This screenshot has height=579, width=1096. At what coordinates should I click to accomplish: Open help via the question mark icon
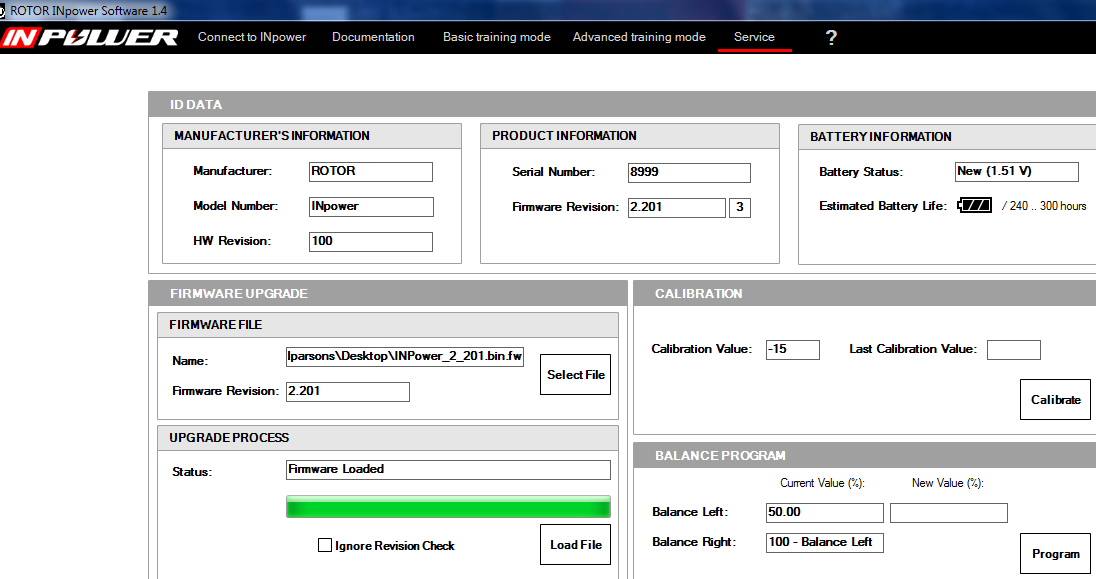(831, 37)
